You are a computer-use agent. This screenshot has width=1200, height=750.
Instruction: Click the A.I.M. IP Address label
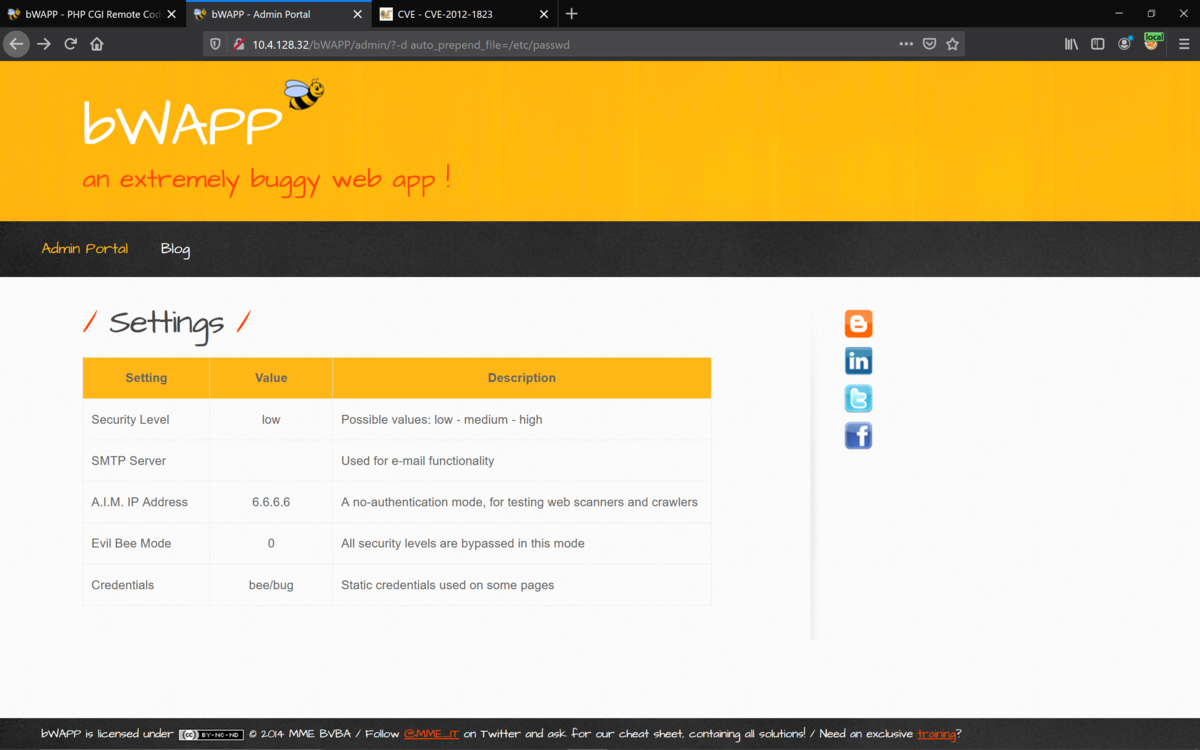click(139, 502)
